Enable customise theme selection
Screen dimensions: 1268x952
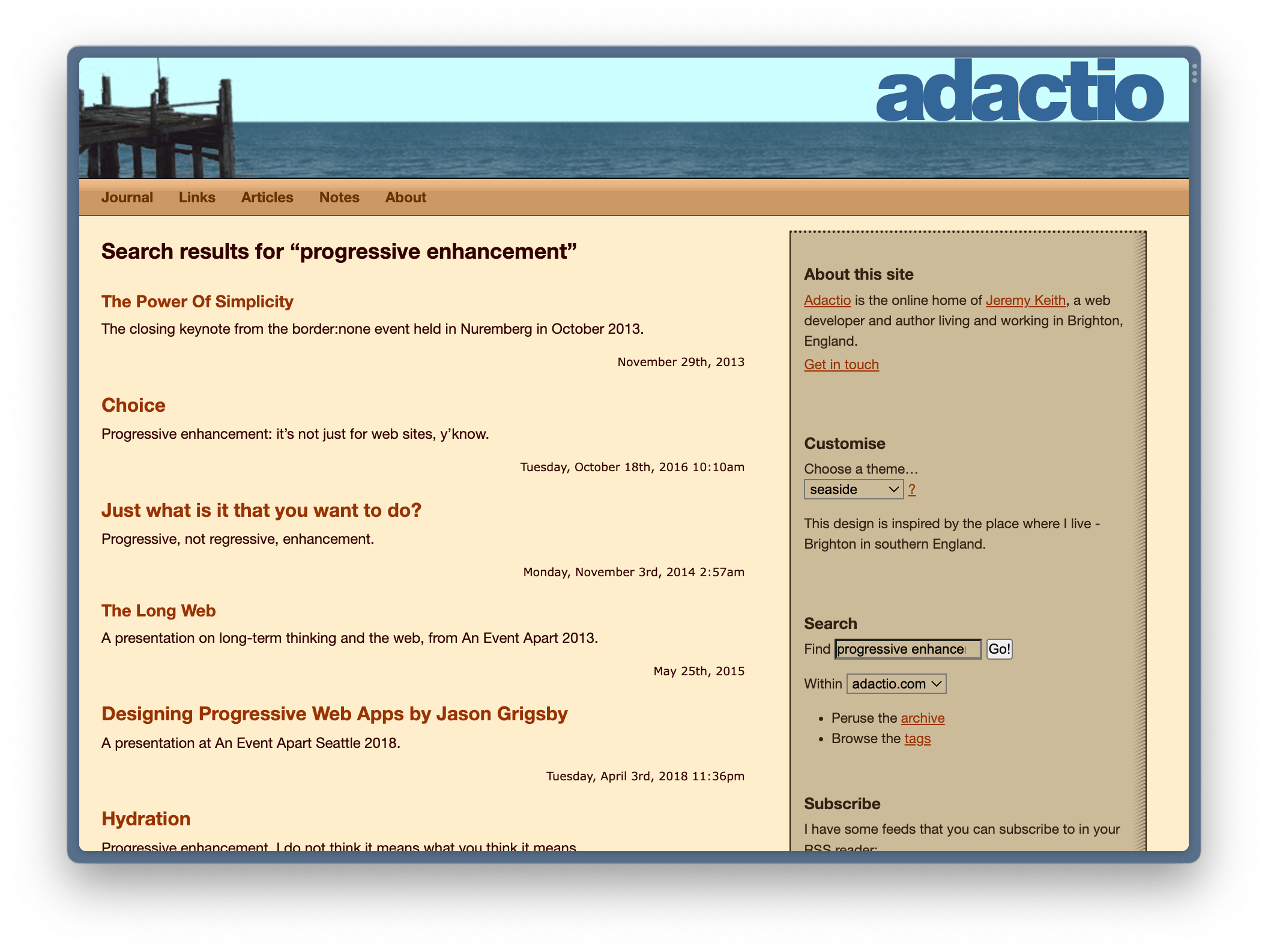(854, 490)
